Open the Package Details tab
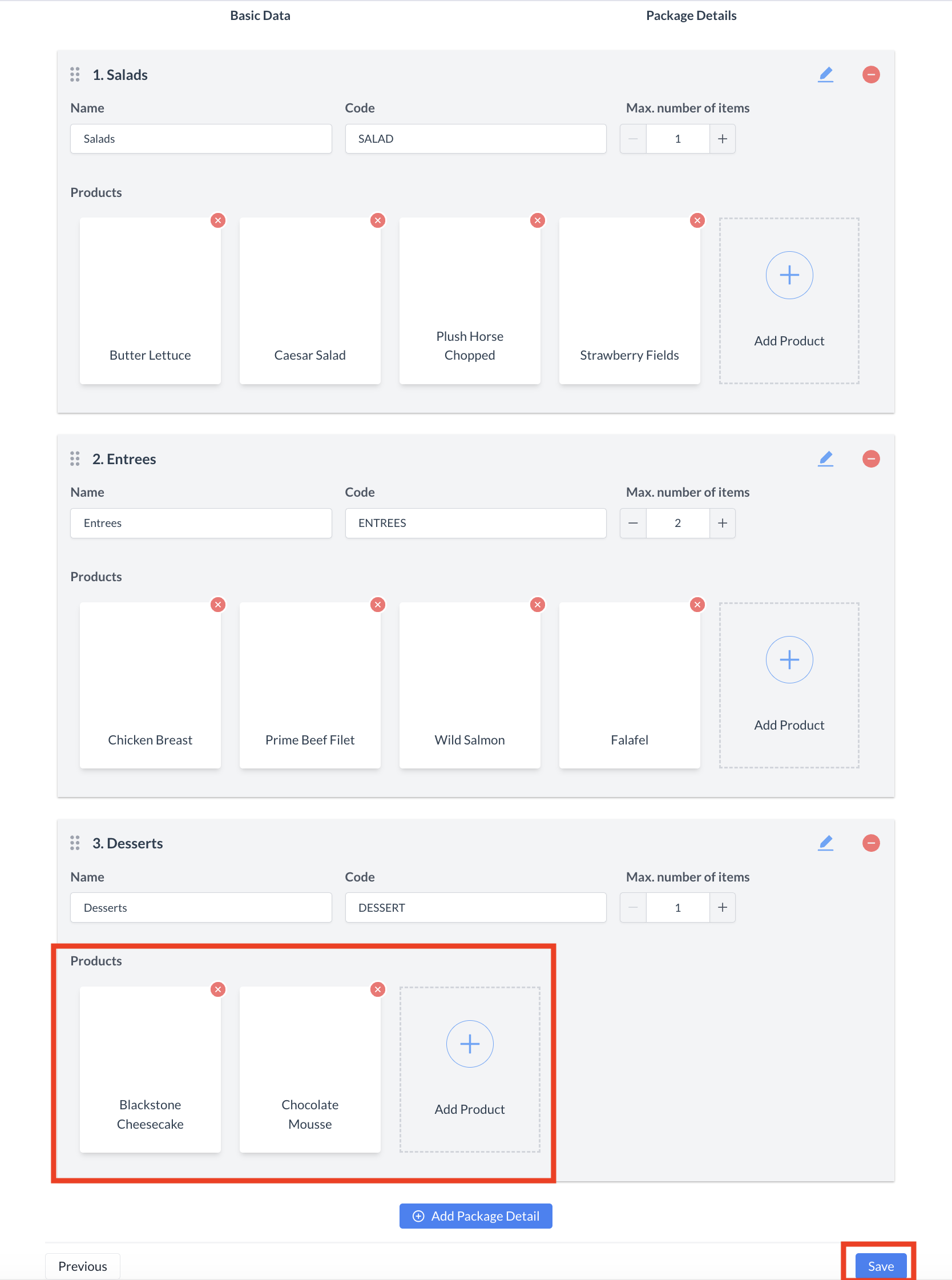This screenshot has width=952, height=1280. 691,15
